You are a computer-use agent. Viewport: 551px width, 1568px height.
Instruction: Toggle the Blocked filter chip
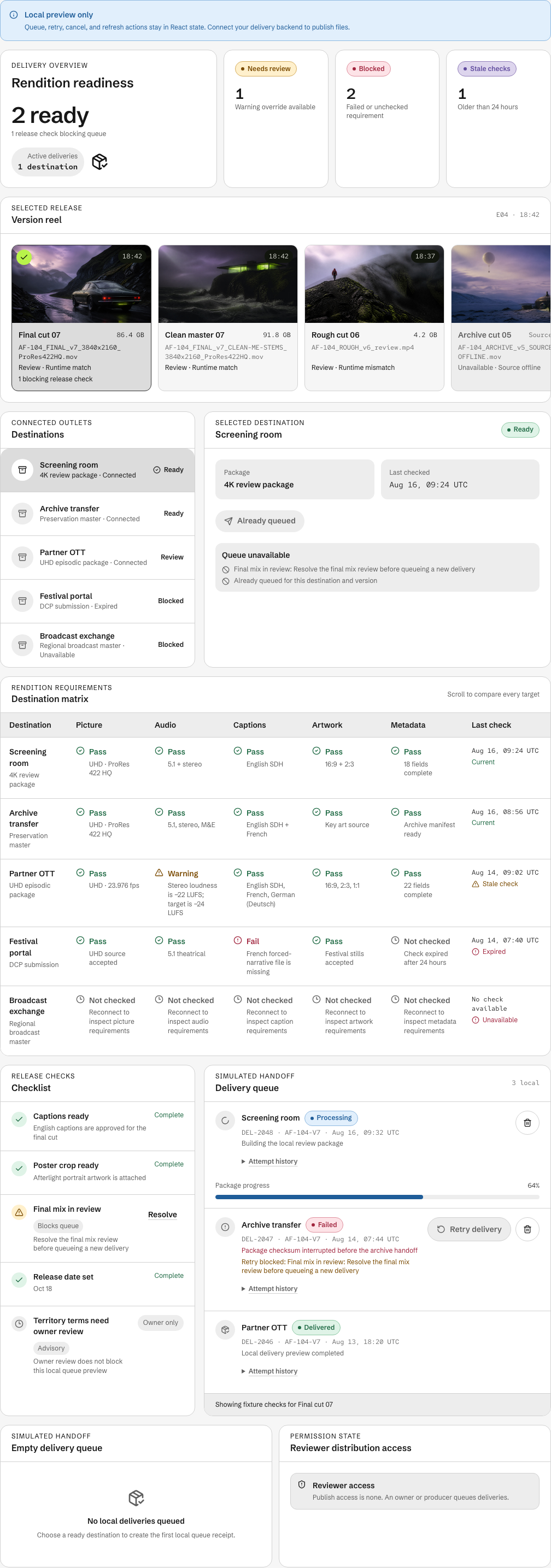coord(368,69)
